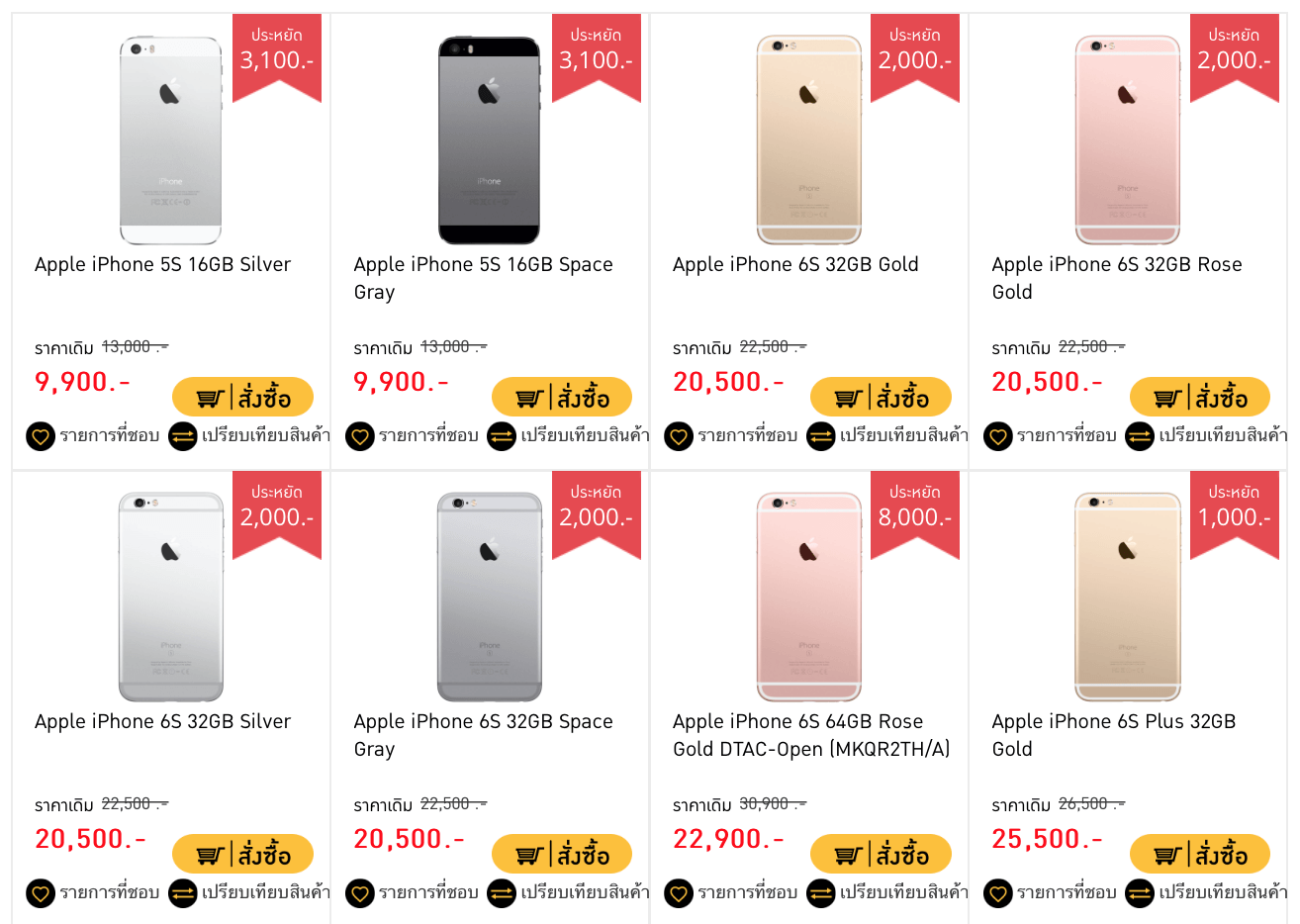Click compare icon for iPhone 5S Space Gray

point(502,436)
